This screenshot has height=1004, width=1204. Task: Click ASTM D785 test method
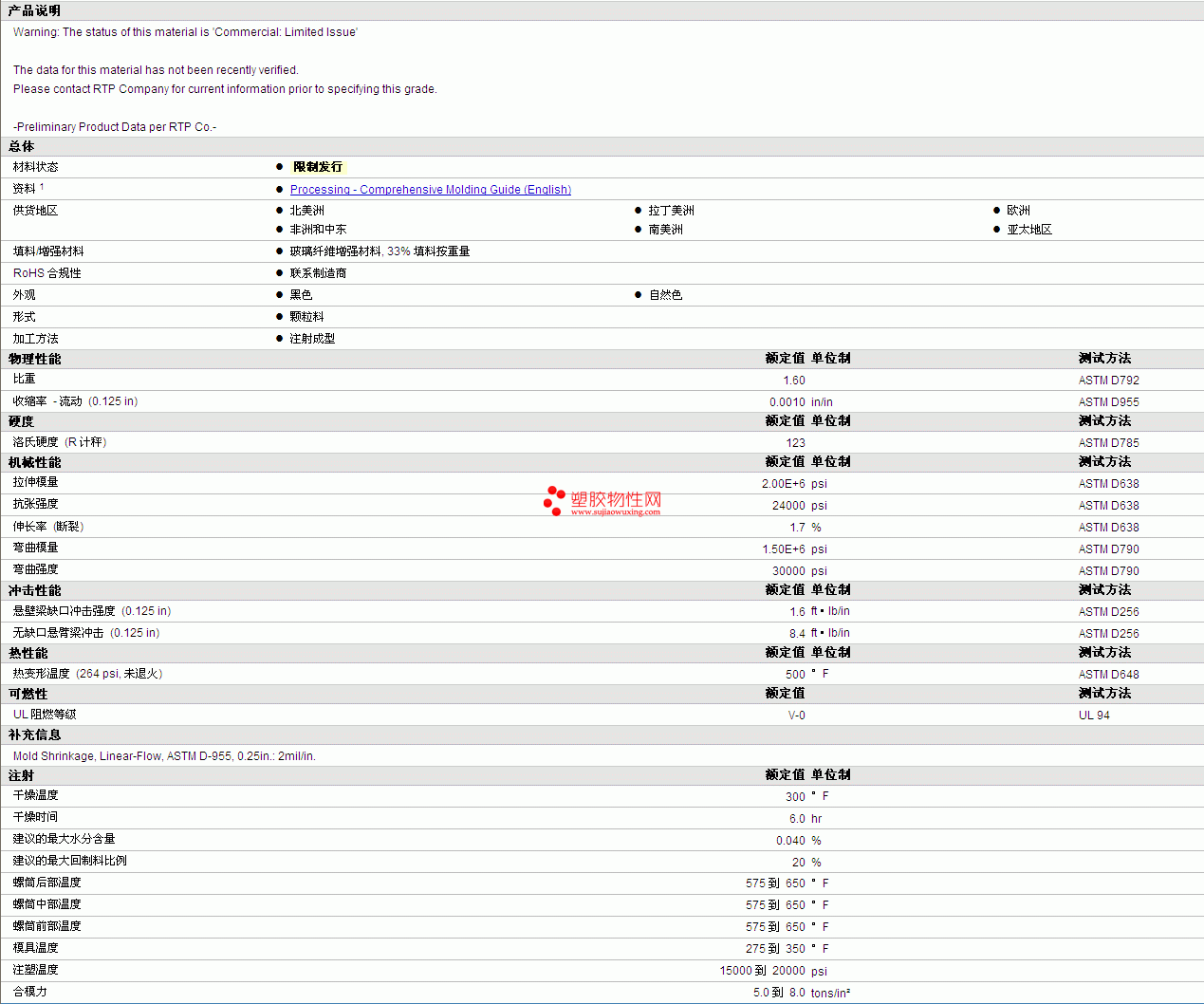click(1109, 443)
